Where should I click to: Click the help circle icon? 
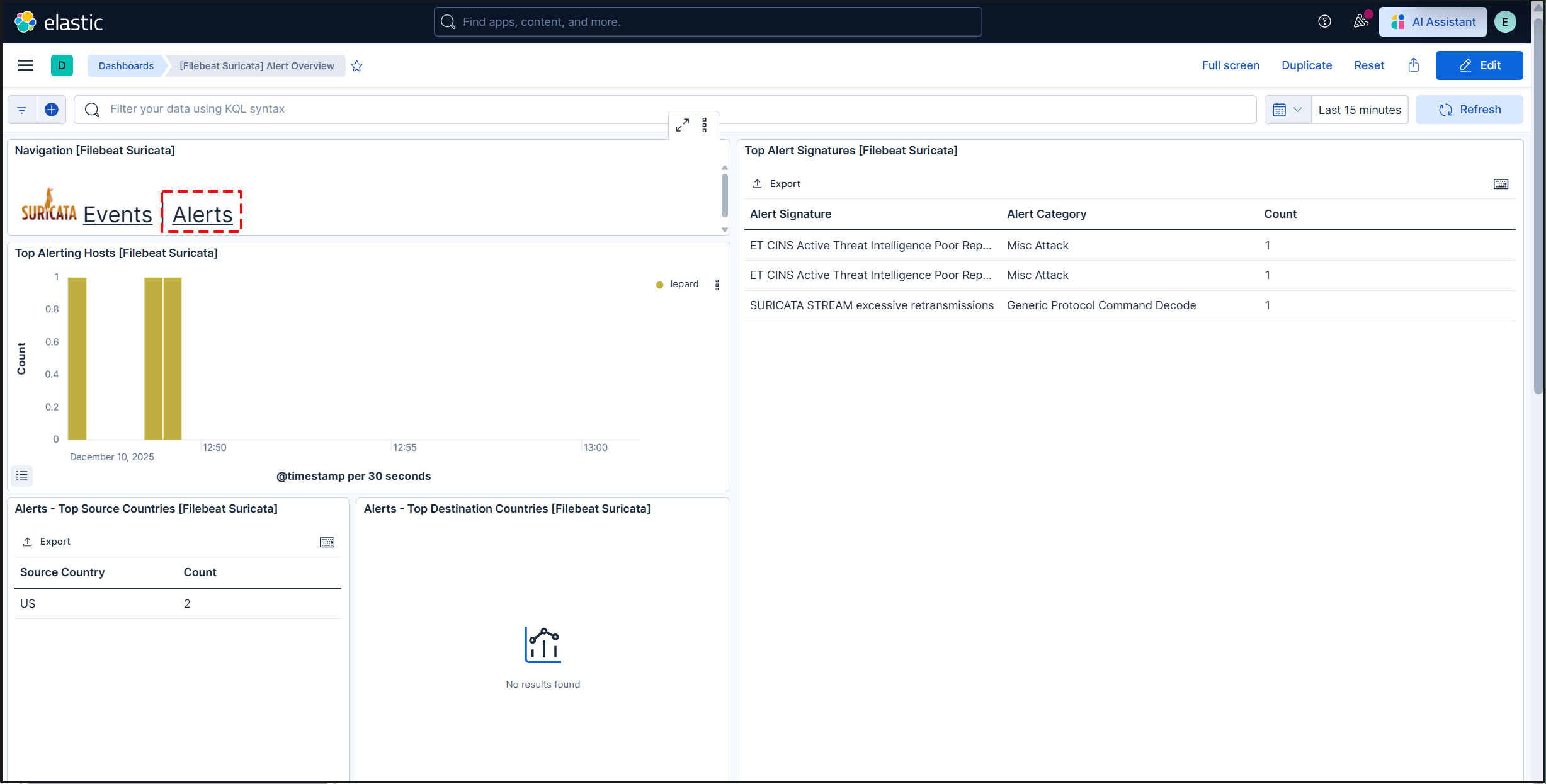click(1324, 21)
